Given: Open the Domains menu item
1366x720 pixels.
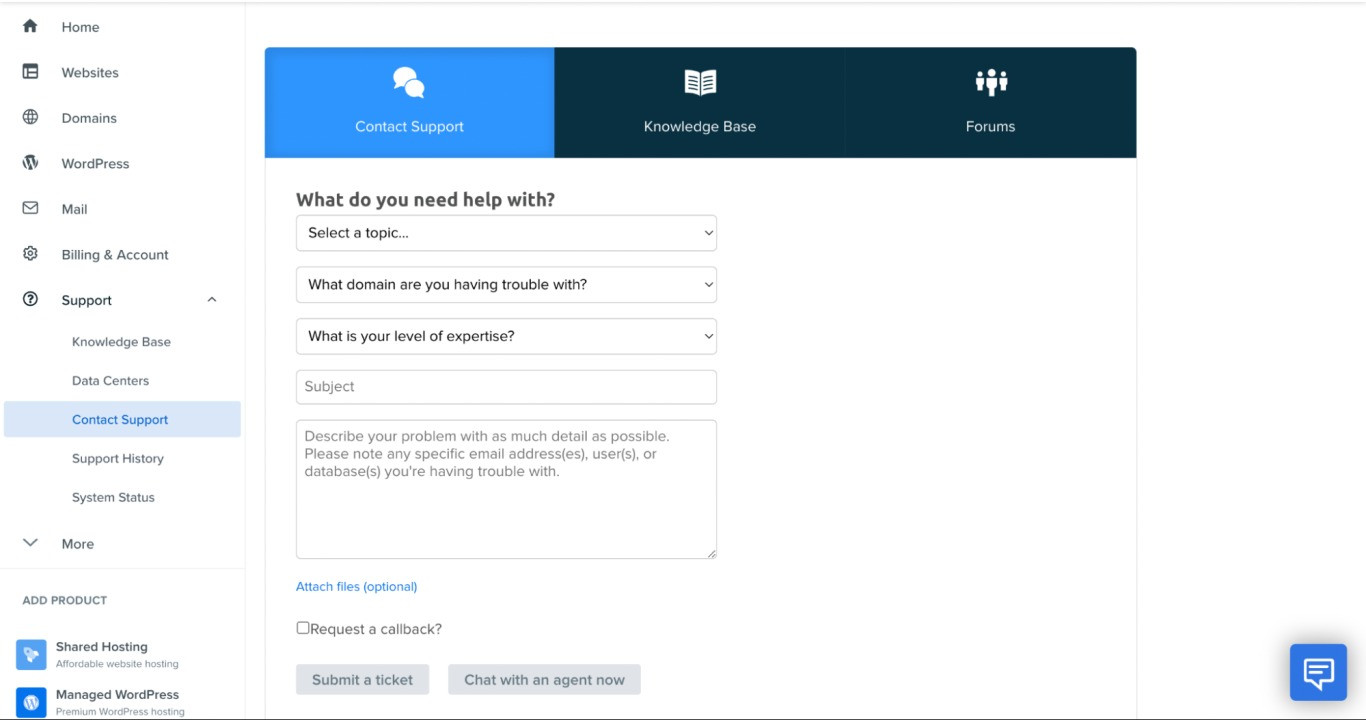Looking at the screenshot, I should pyautogui.click(x=89, y=118).
